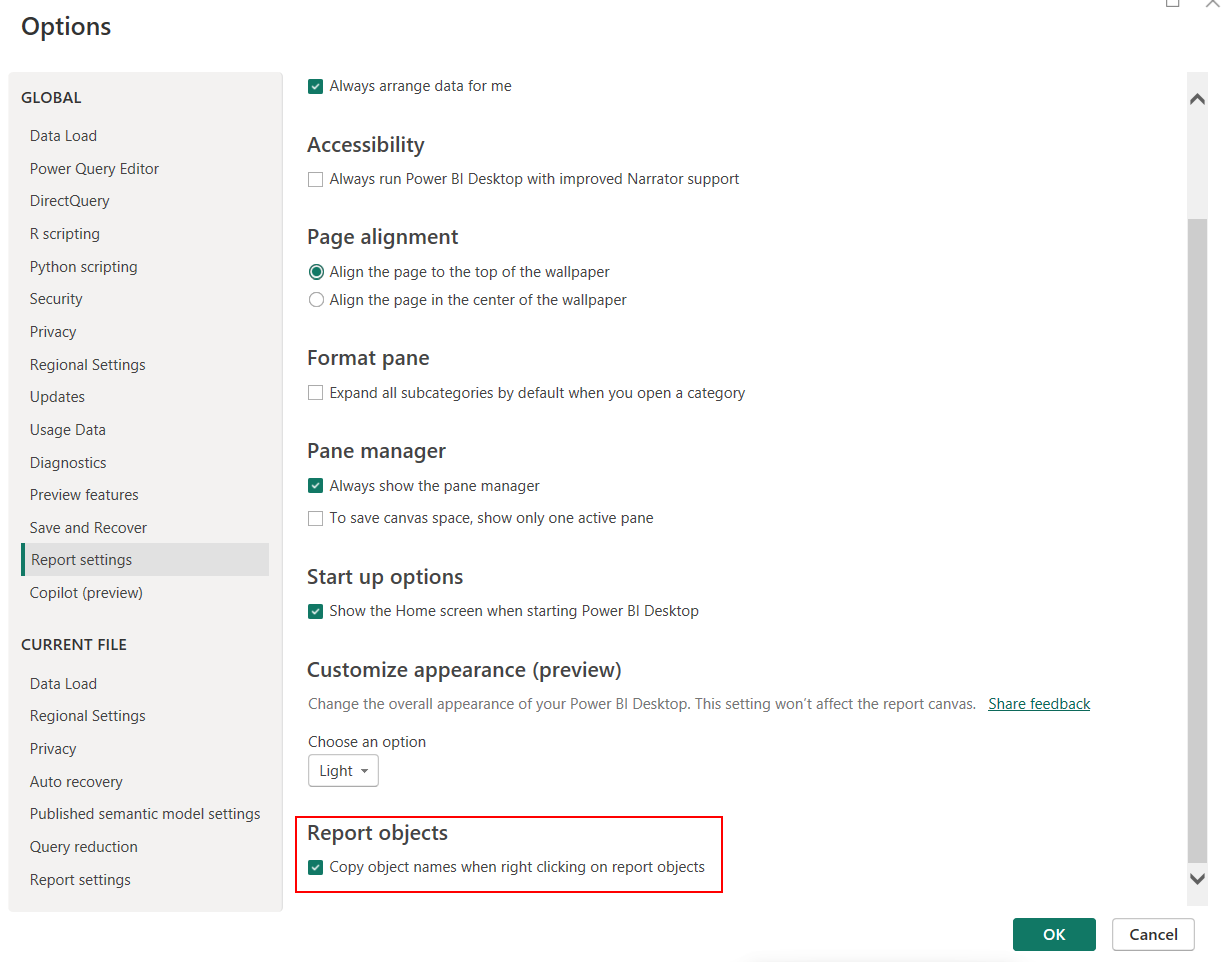Image resolution: width=1223 pixels, height=962 pixels.
Task: Select "Copilot (preview)" in the sidebar
Action: [x=86, y=592]
